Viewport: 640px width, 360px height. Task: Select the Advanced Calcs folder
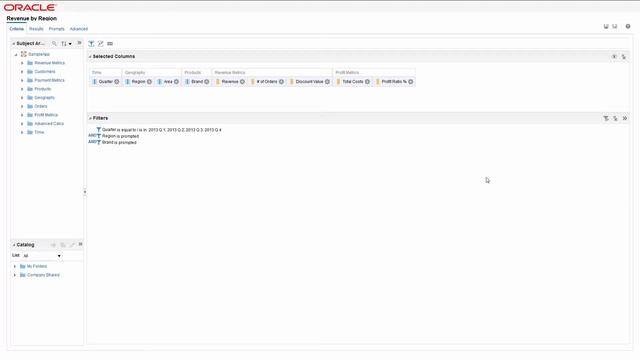pos(49,124)
